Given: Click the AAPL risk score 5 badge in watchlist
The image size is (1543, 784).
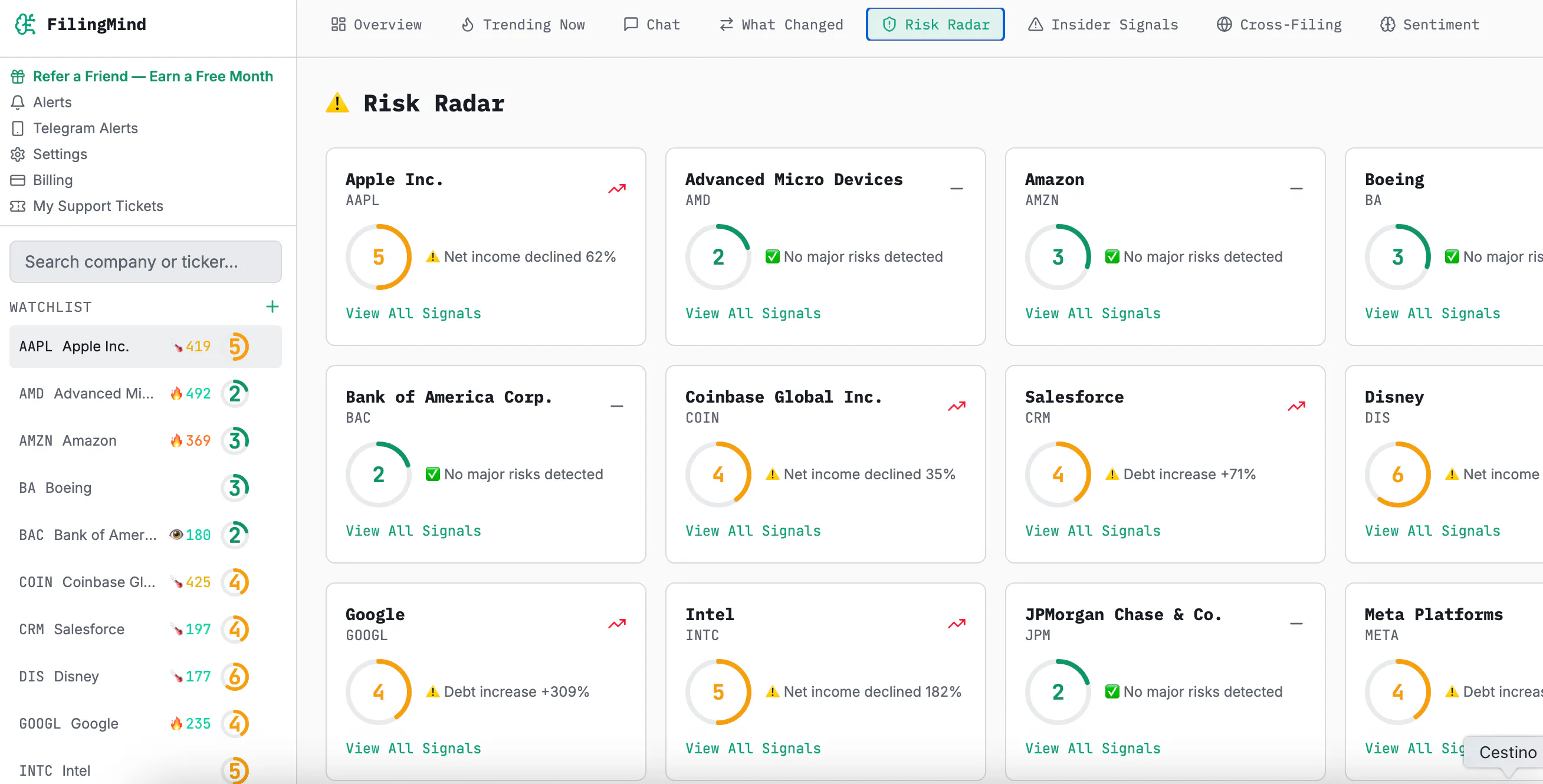Looking at the screenshot, I should 235,347.
